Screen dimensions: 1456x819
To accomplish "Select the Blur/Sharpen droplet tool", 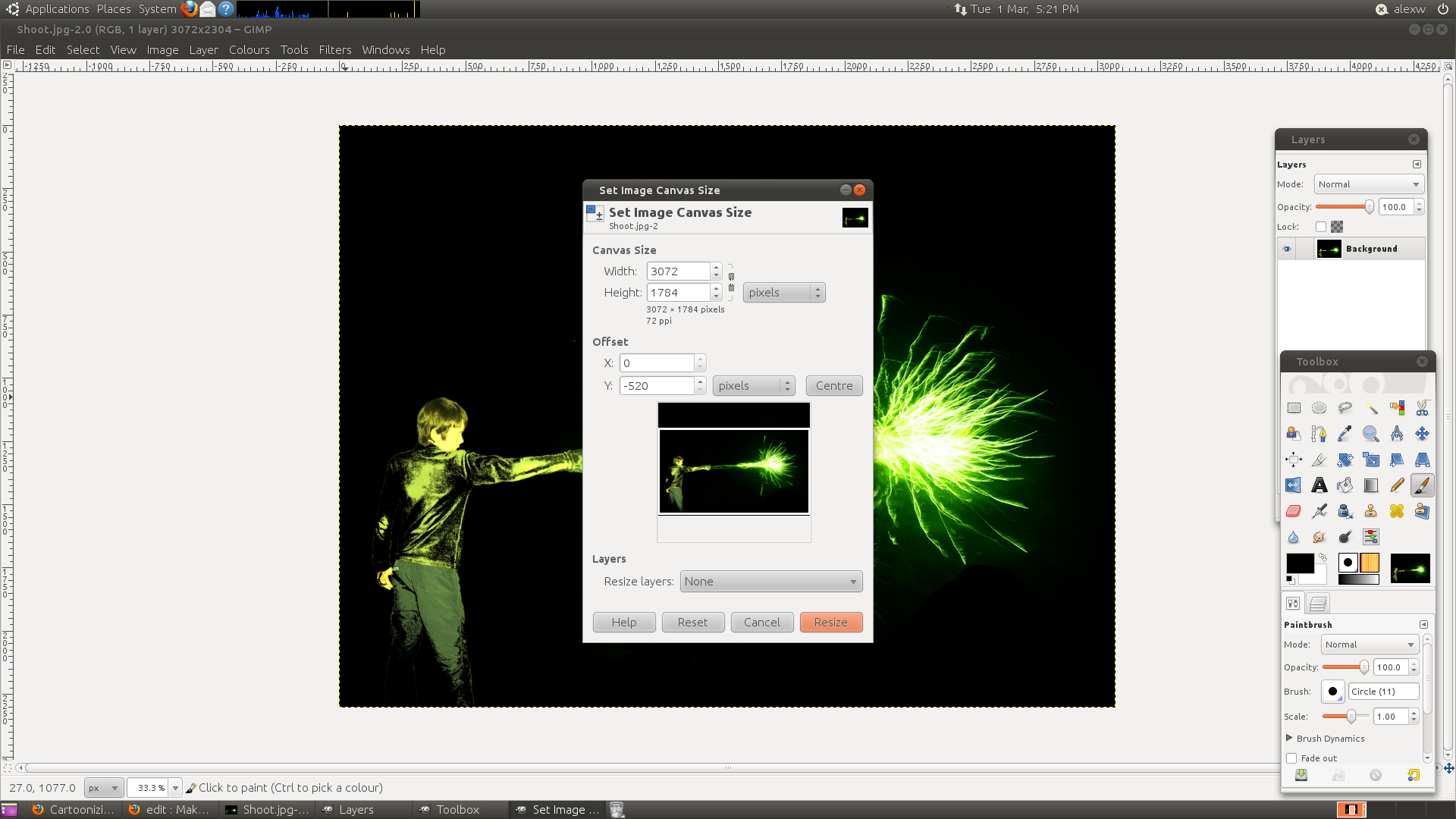I will (1294, 537).
